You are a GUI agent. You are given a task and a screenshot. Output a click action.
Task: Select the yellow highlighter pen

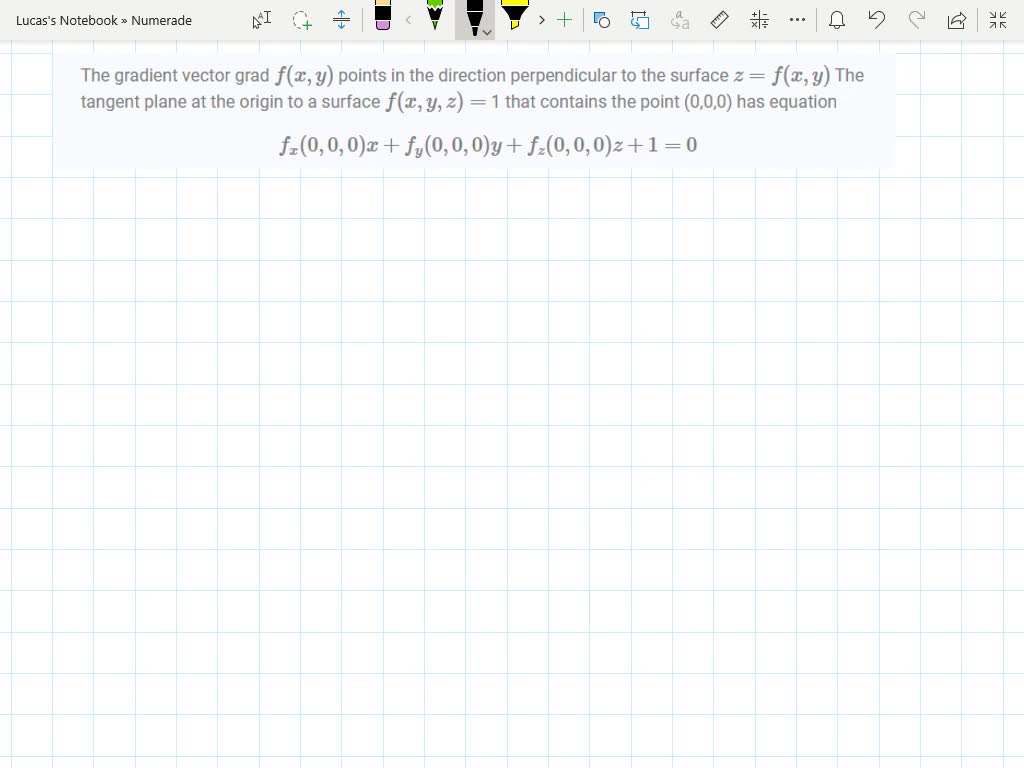514,19
